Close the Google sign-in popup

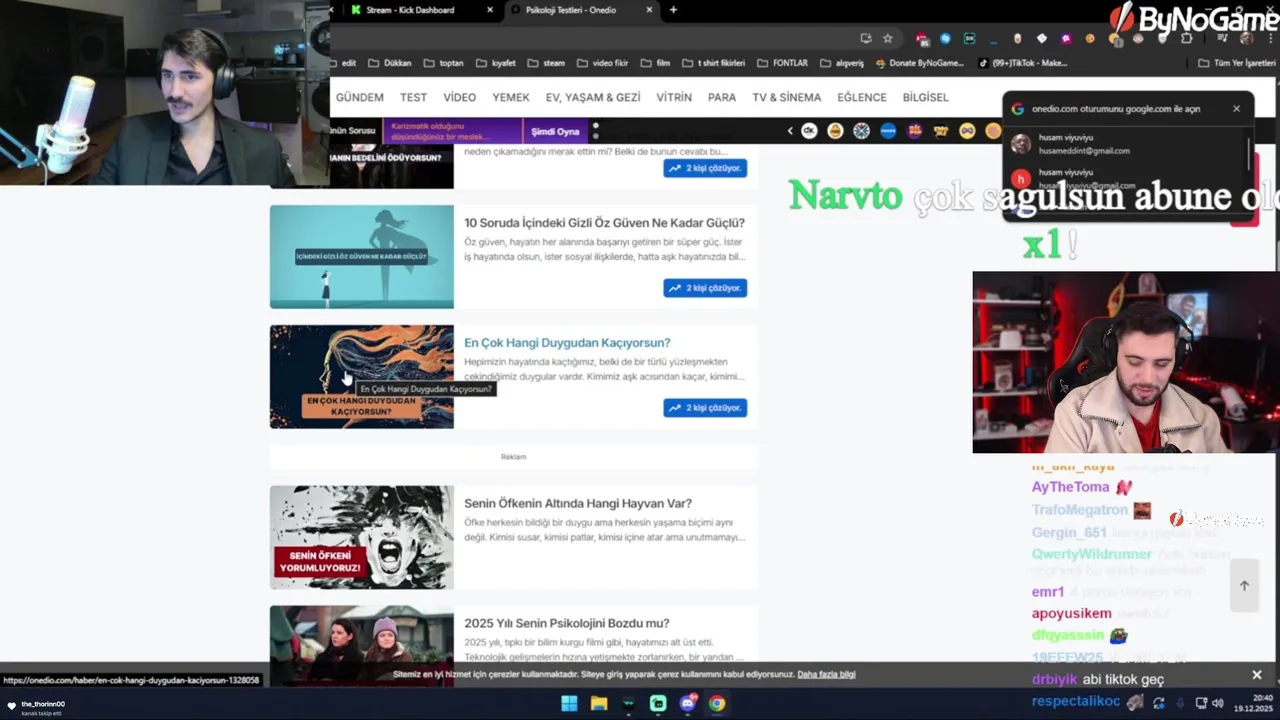point(1236,108)
